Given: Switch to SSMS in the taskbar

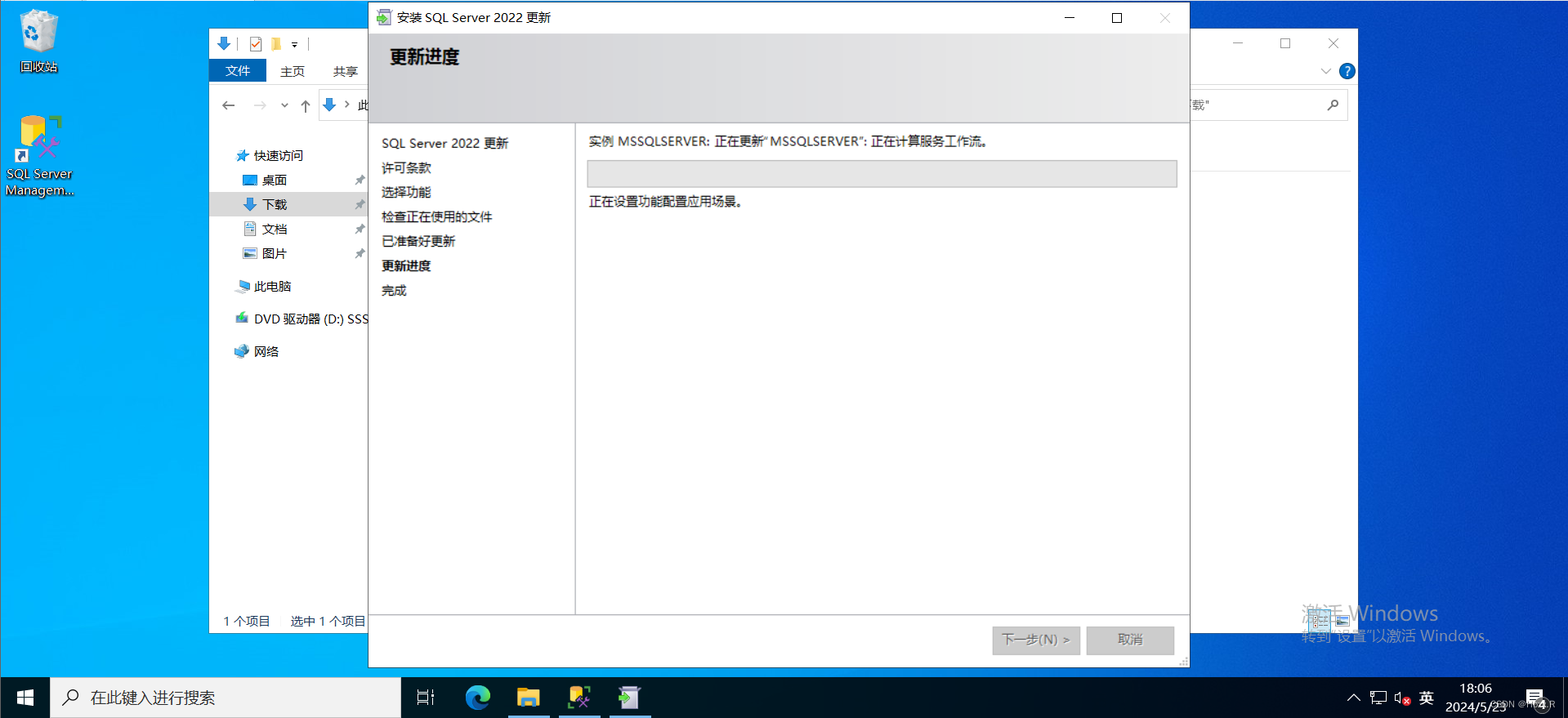Looking at the screenshot, I should point(579,698).
